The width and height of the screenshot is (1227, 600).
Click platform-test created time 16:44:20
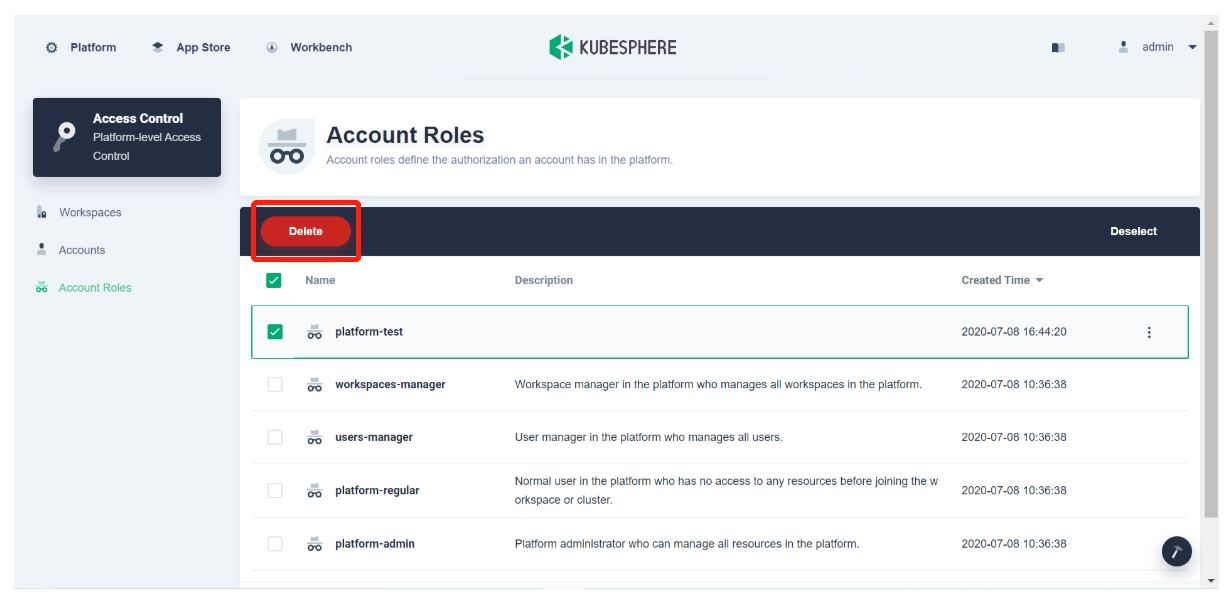coord(1014,332)
